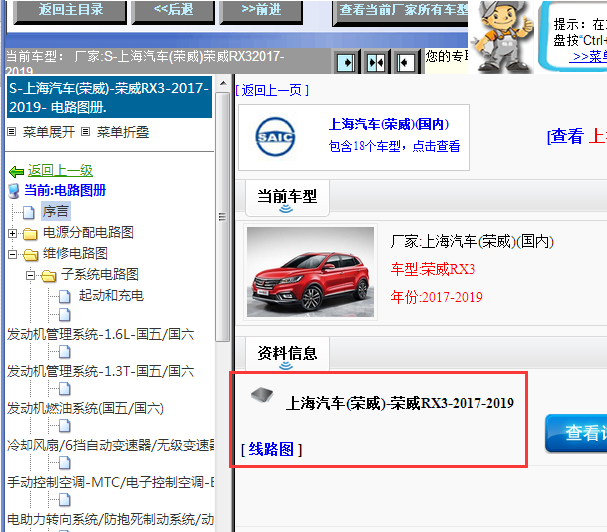
Task: Click the SAIC logo
Action: [x=275, y=137]
